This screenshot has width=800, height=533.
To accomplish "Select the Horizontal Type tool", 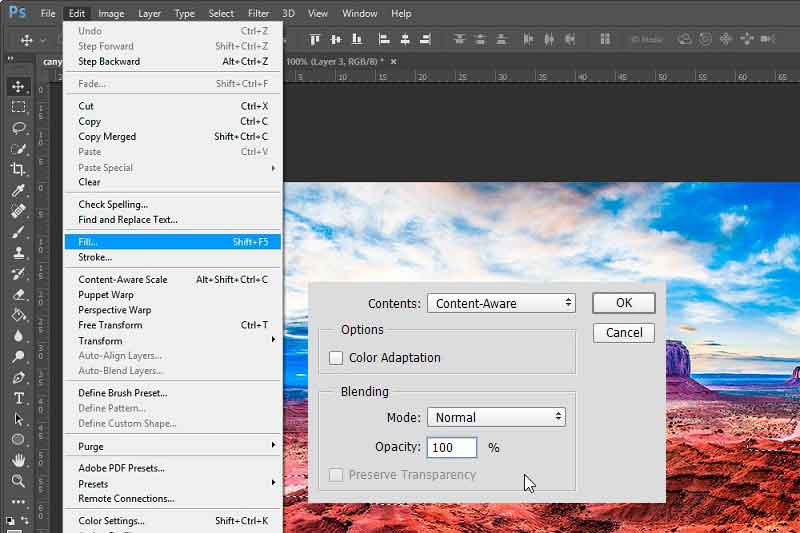I will click(x=19, y=398).
